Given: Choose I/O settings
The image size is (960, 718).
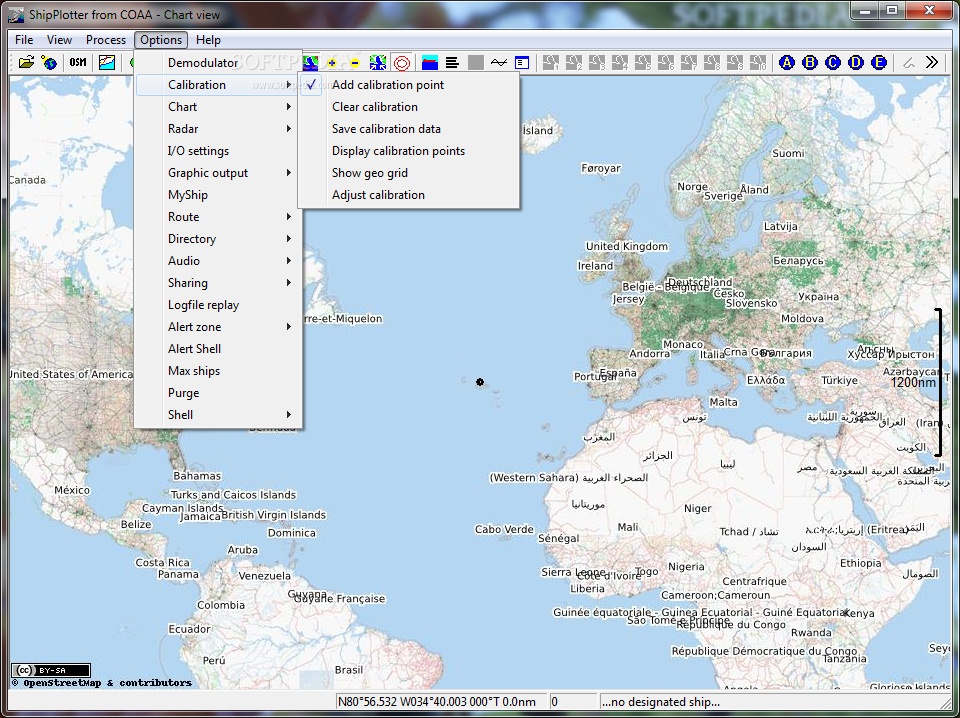Looking at the screenshot, I should [218, 151].
